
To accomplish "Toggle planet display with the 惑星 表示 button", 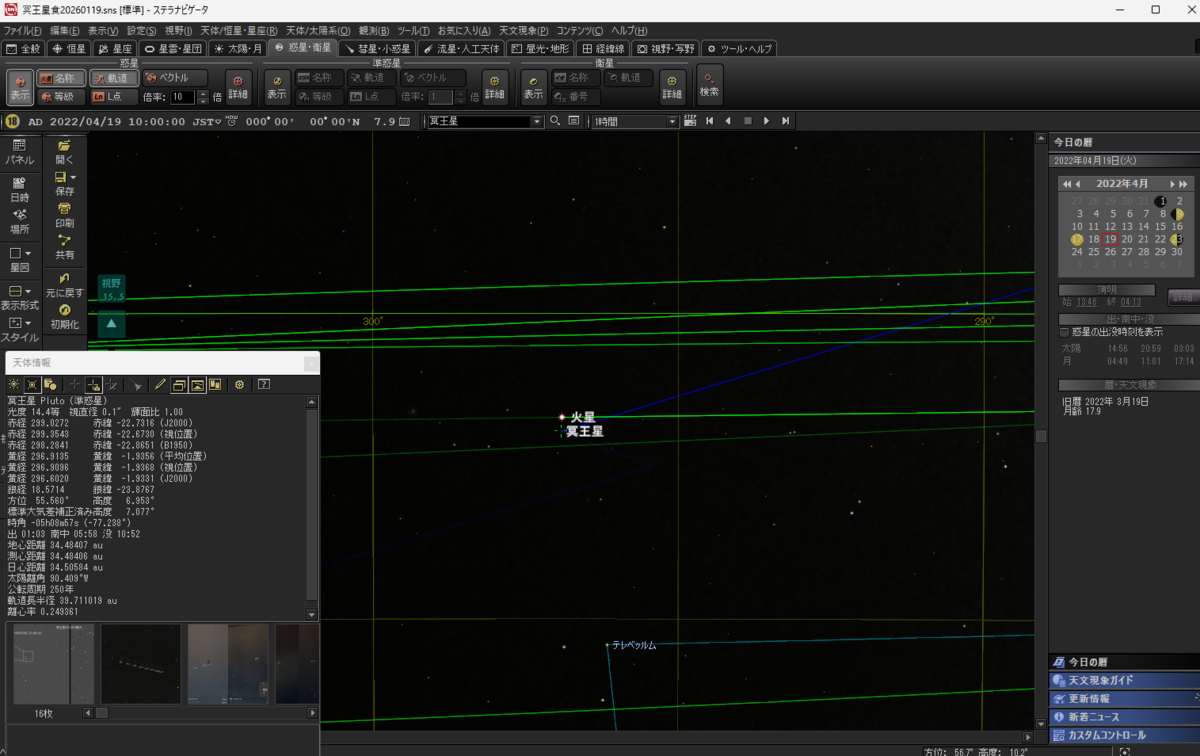I will point(20,87).
